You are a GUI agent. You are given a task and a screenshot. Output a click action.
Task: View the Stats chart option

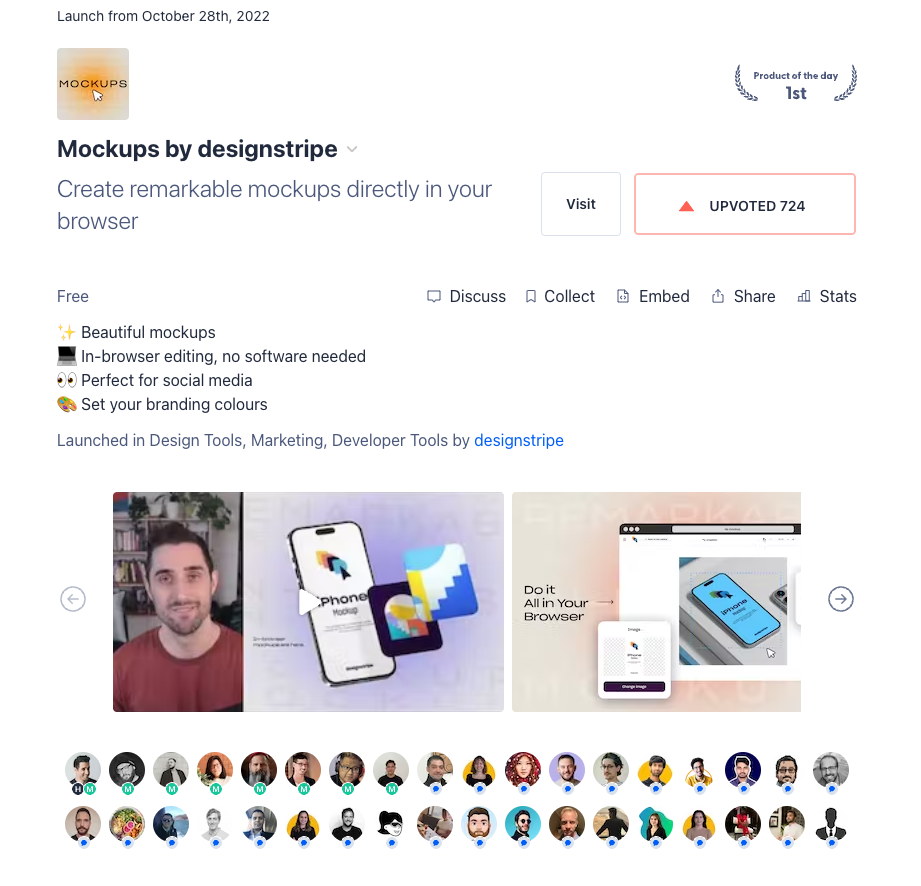click(827, 296)
